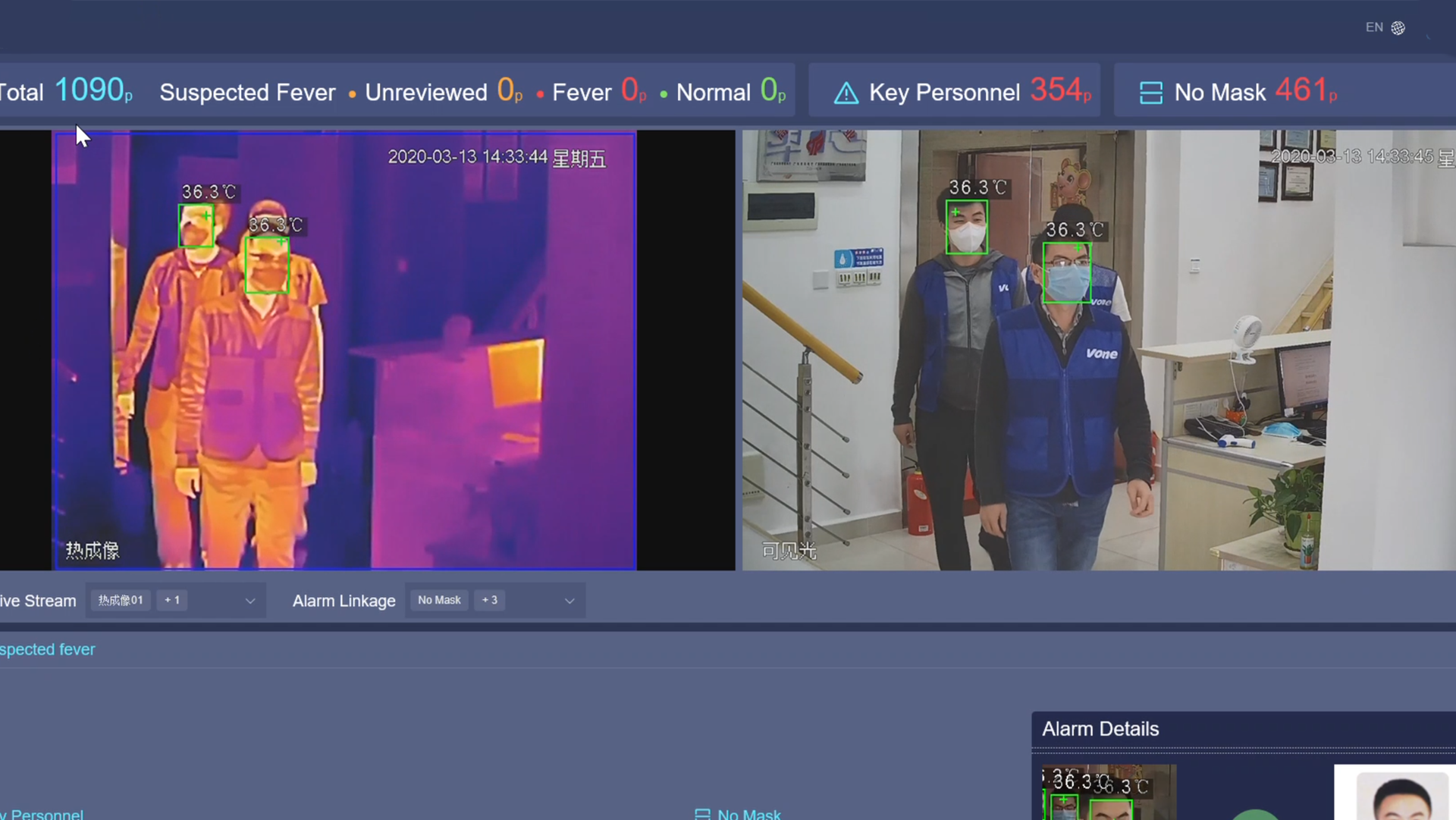1456x820 pixels.
Task: Expand the Live Stream dropdown arrow
Action: [x=250, y=601]
